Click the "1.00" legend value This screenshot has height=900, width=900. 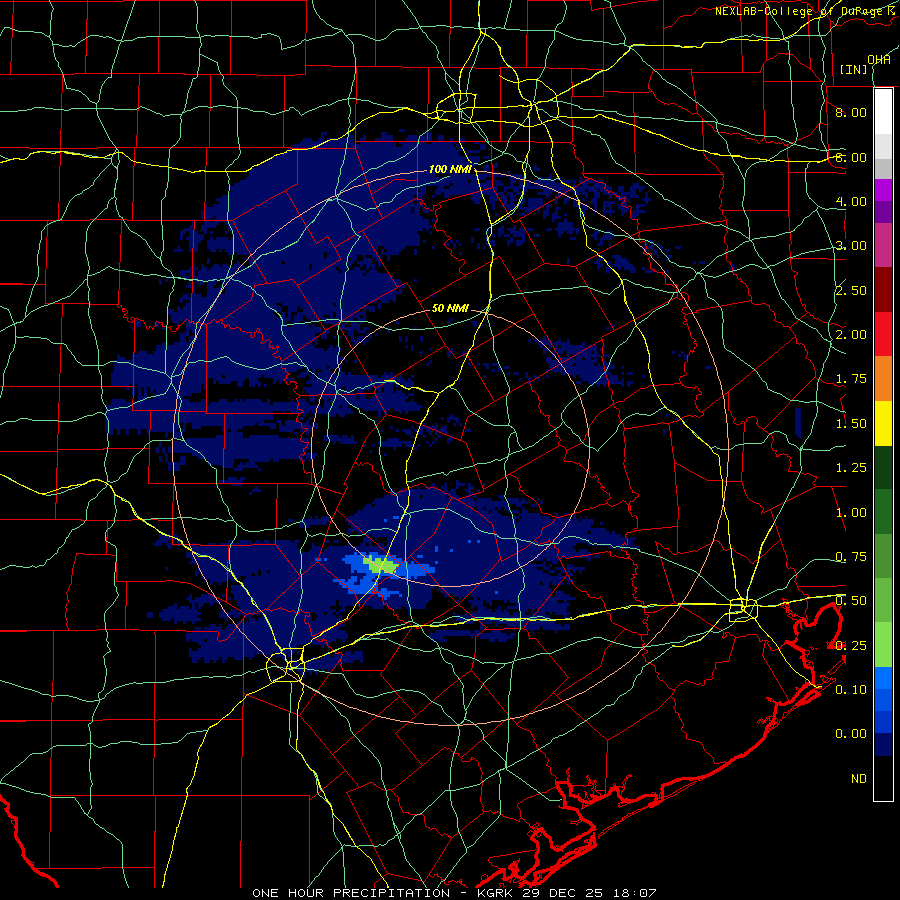851,513
